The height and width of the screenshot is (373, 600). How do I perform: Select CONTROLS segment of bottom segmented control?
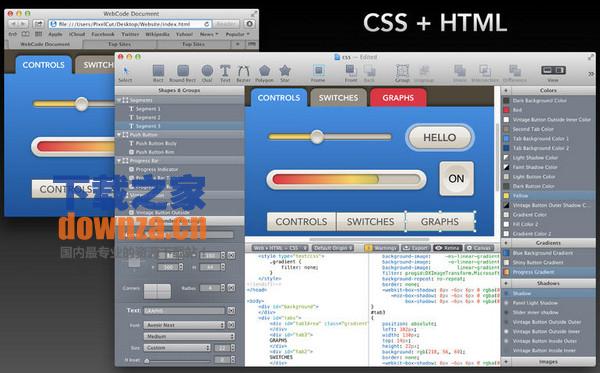pyautogui.click(x=302, y=222)
